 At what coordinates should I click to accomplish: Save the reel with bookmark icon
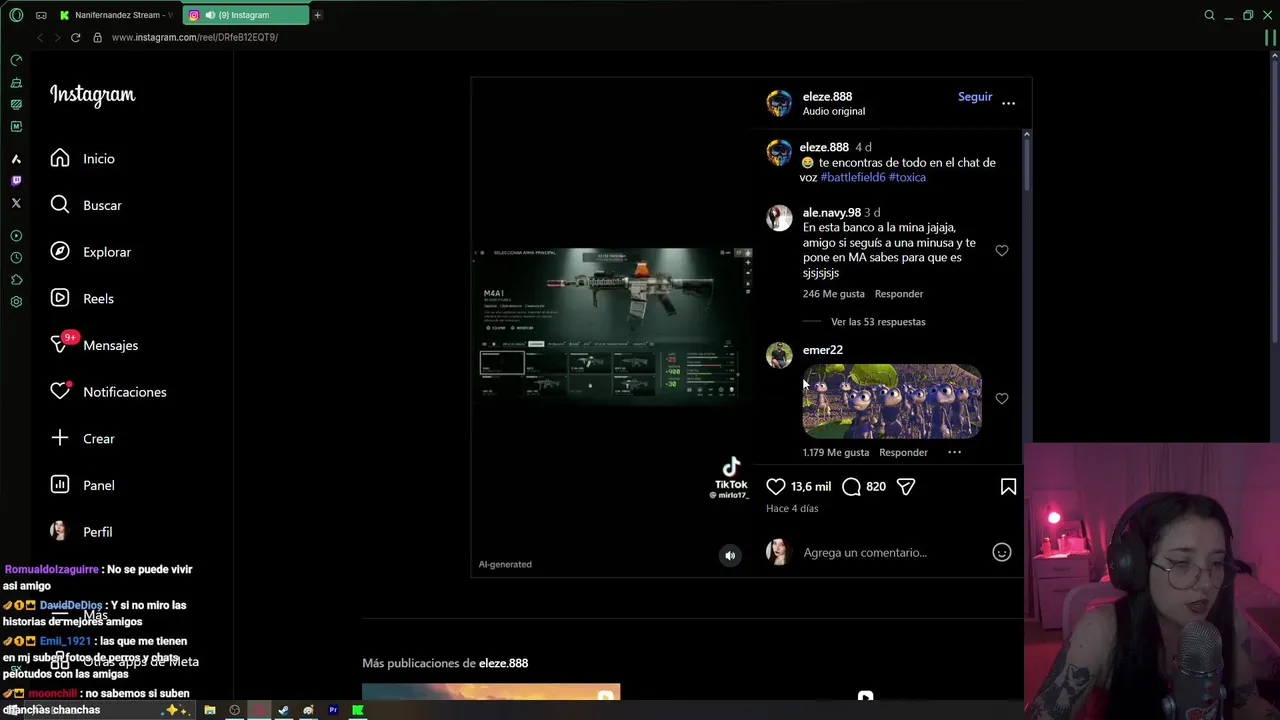[1008, 486]
